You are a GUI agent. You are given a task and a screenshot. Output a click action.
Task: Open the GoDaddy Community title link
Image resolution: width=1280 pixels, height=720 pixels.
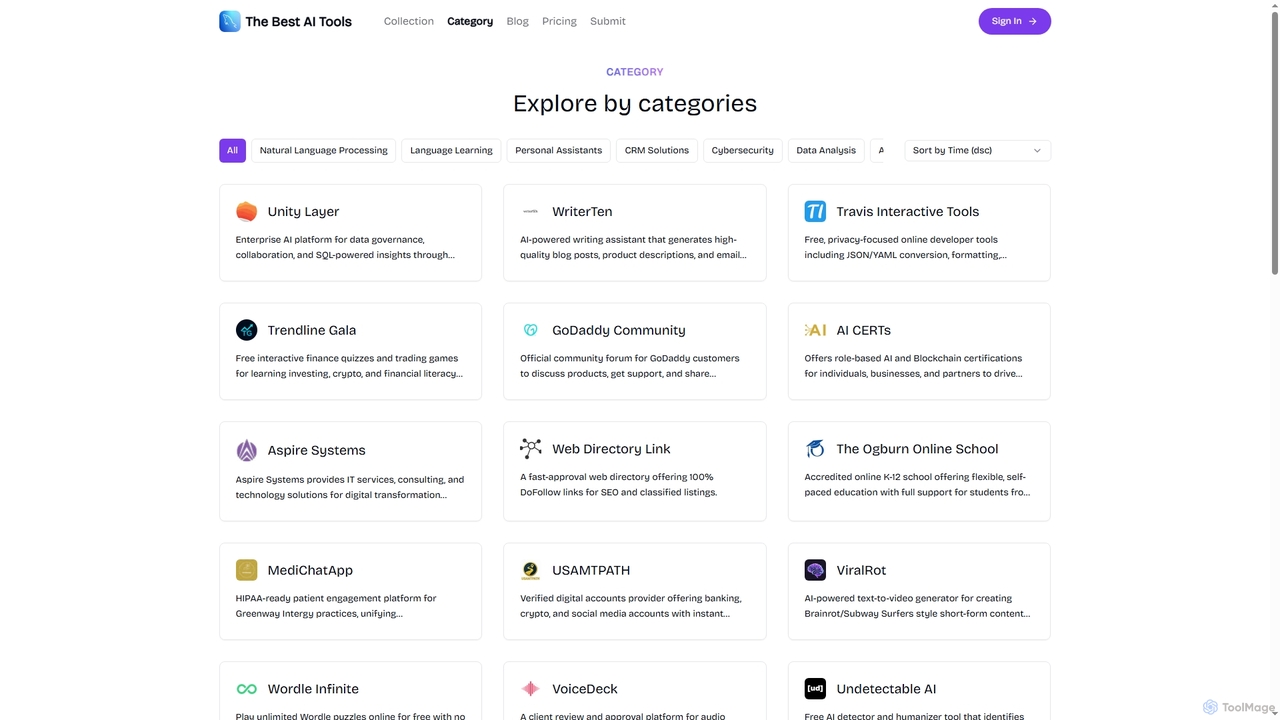coord(619,330)
